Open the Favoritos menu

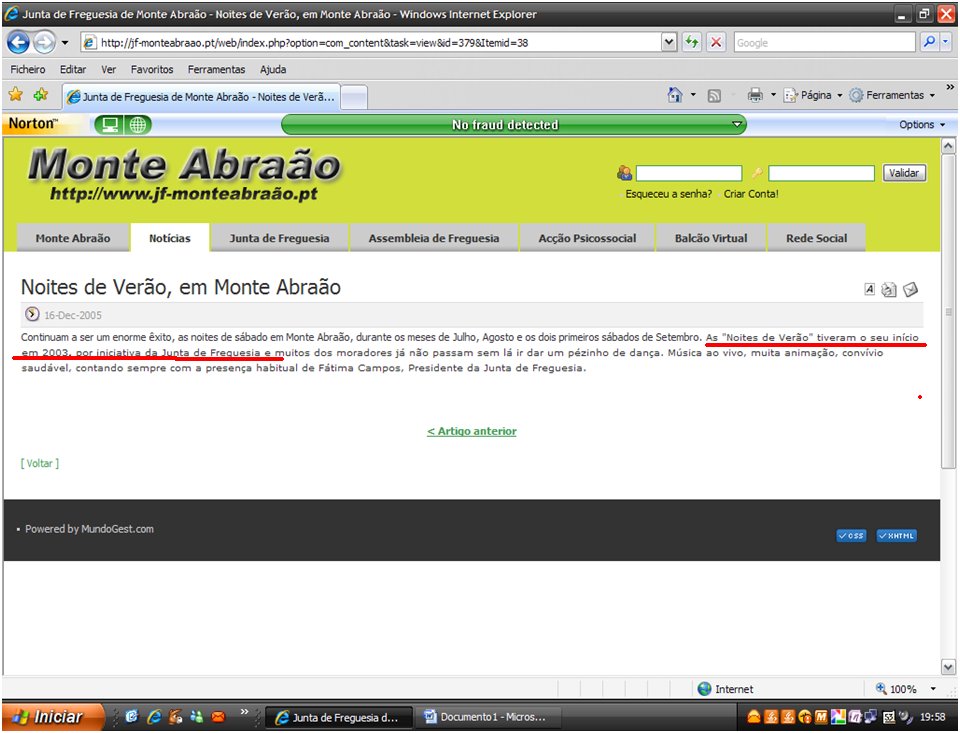click(152, 69)
